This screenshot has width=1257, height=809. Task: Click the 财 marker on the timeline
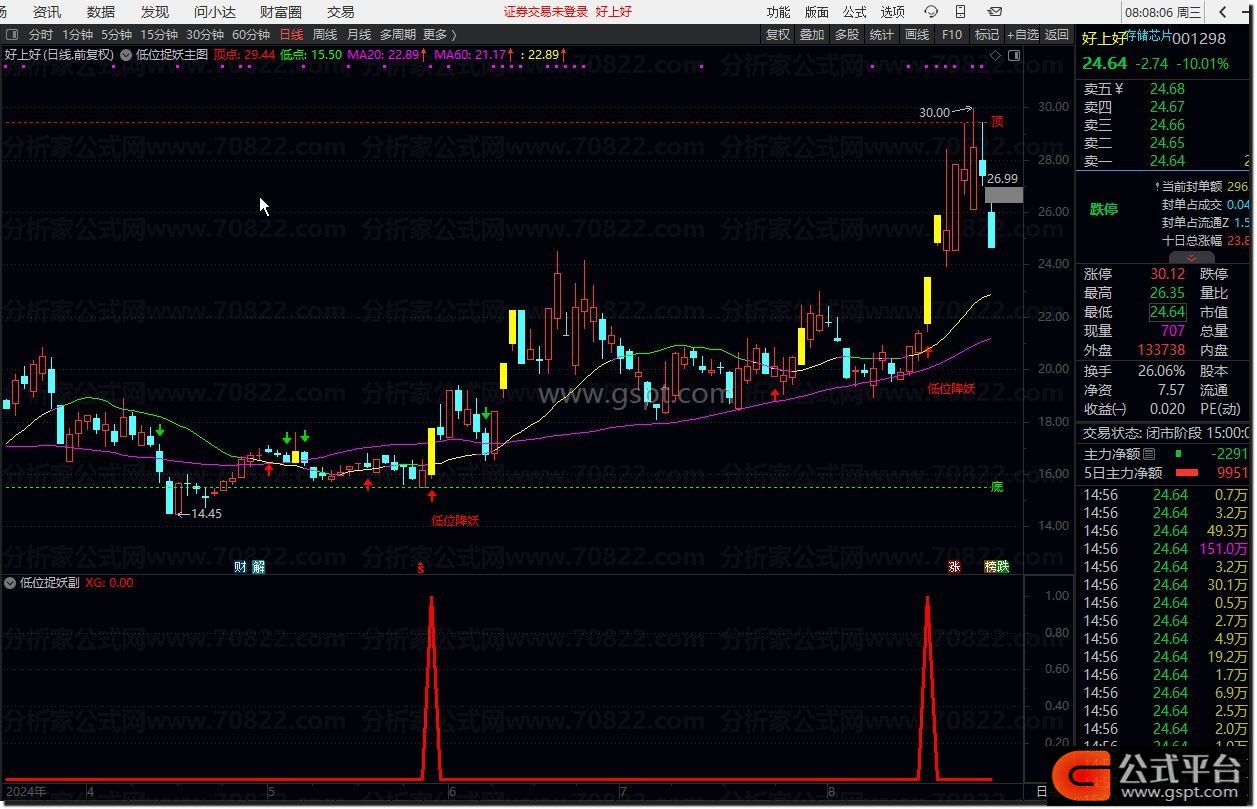(240, 567)
